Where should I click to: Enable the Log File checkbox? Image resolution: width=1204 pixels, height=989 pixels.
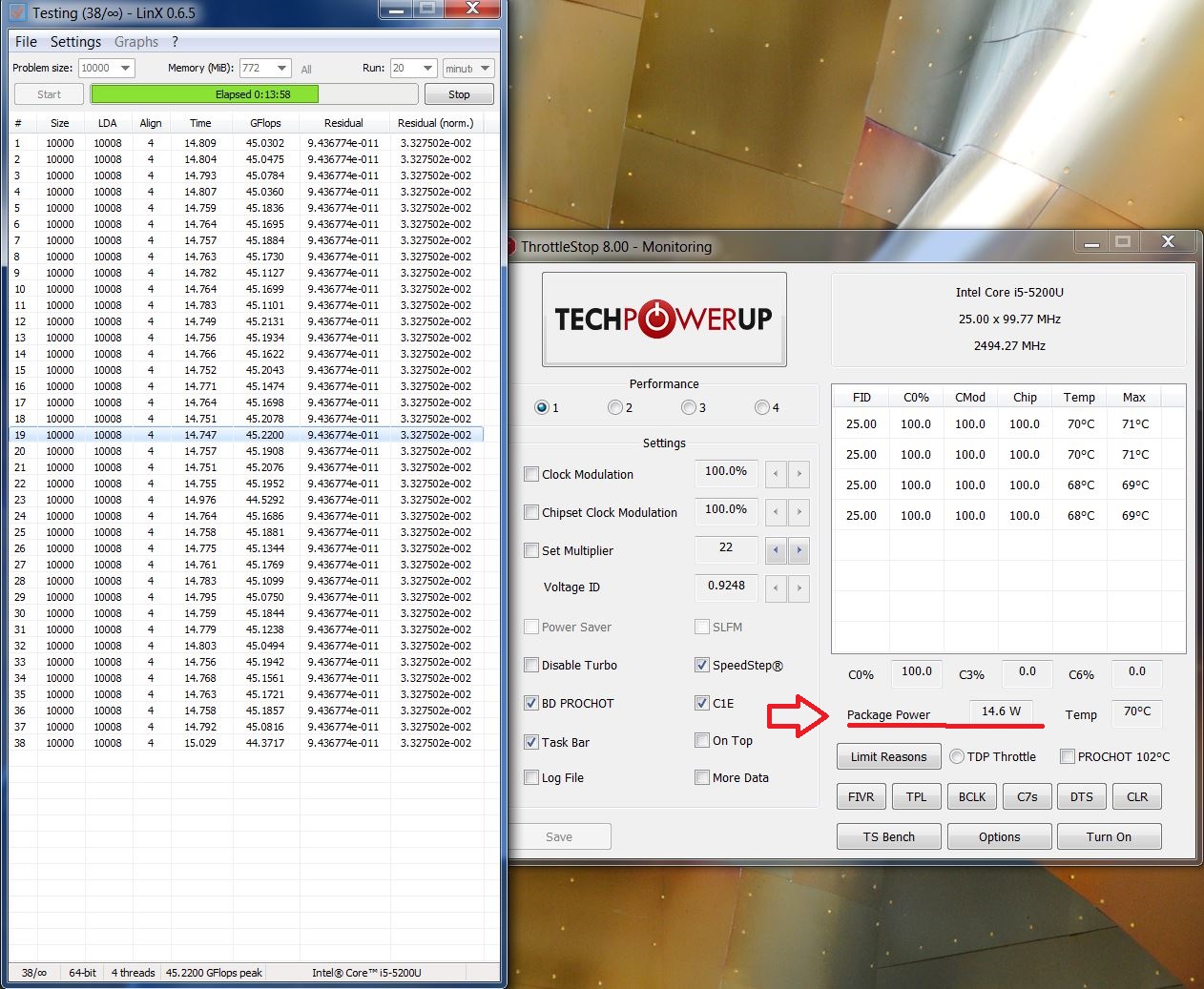[531, 777]
